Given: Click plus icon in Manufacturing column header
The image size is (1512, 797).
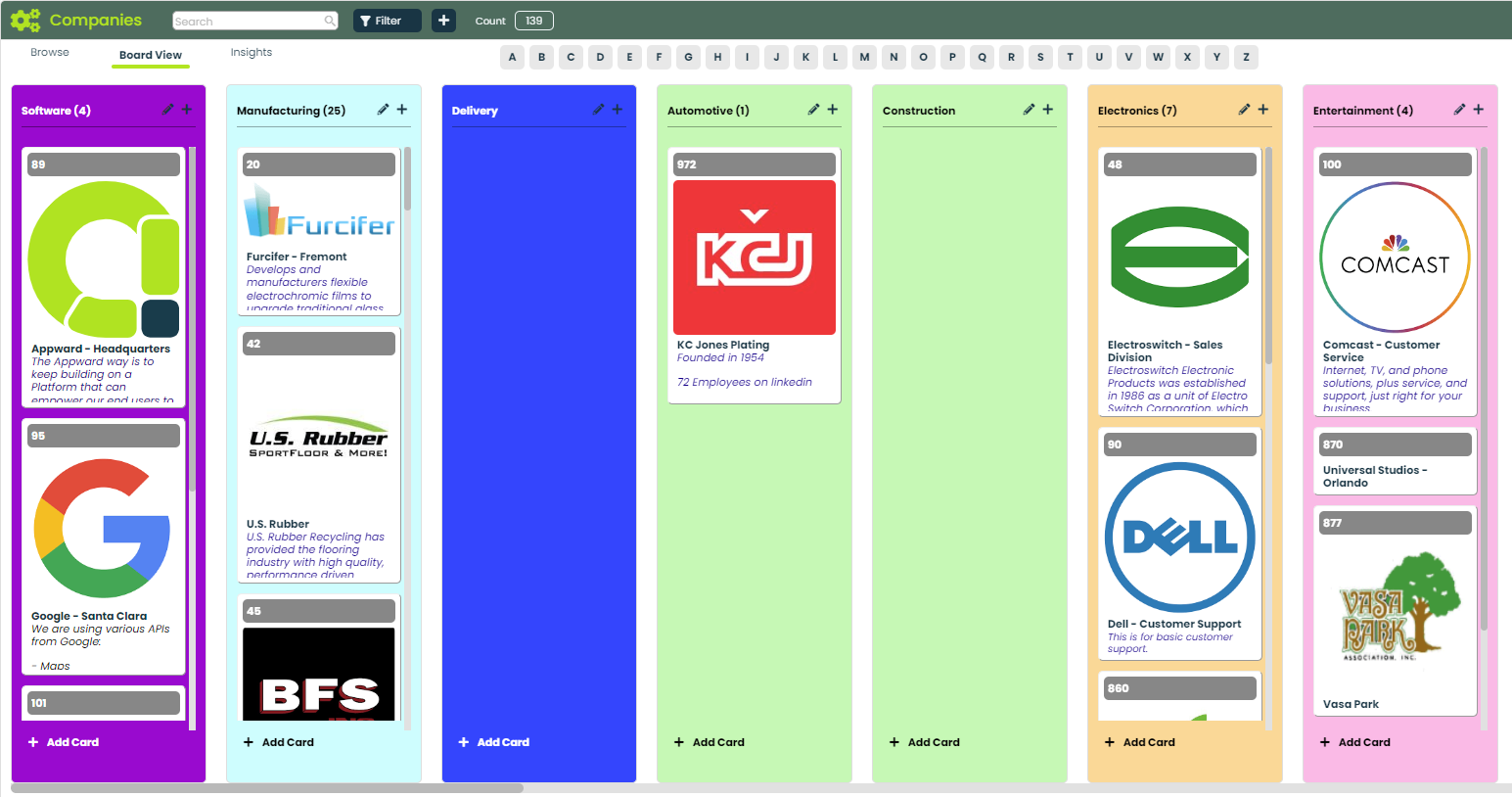Looking at the screenshot, I should click(402, 110).
